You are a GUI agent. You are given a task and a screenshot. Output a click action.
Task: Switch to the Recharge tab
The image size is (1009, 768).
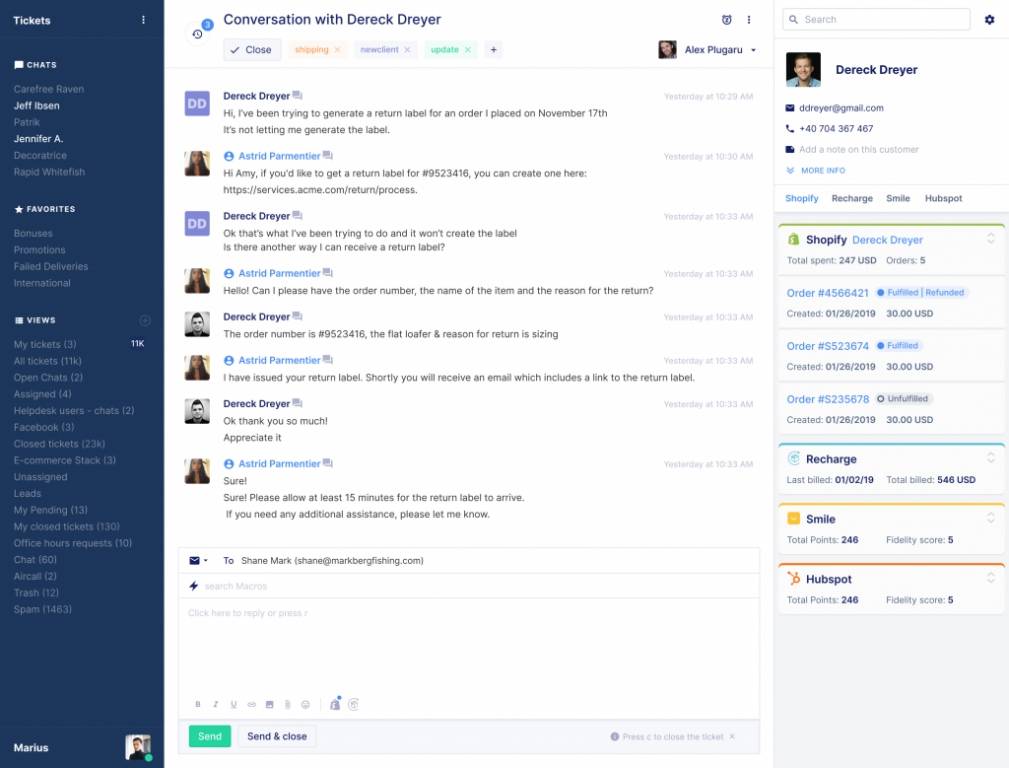[x=852, y=198]
